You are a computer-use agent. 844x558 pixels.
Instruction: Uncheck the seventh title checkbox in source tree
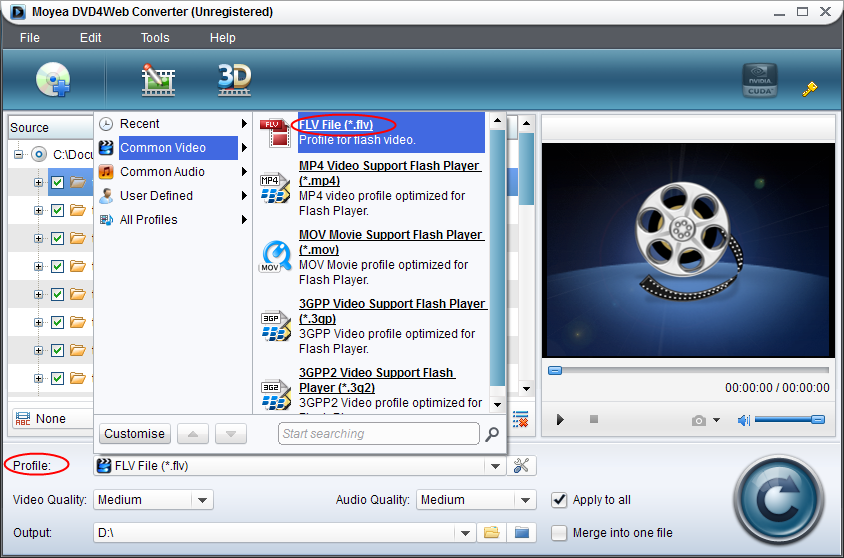[x=58, y=350]
